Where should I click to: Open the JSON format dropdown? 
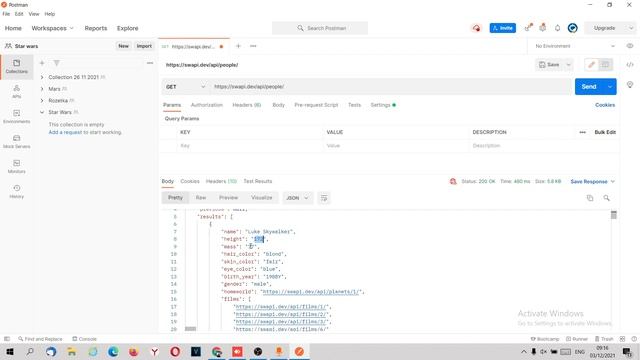pyautogui.click(x=297, y=198)
